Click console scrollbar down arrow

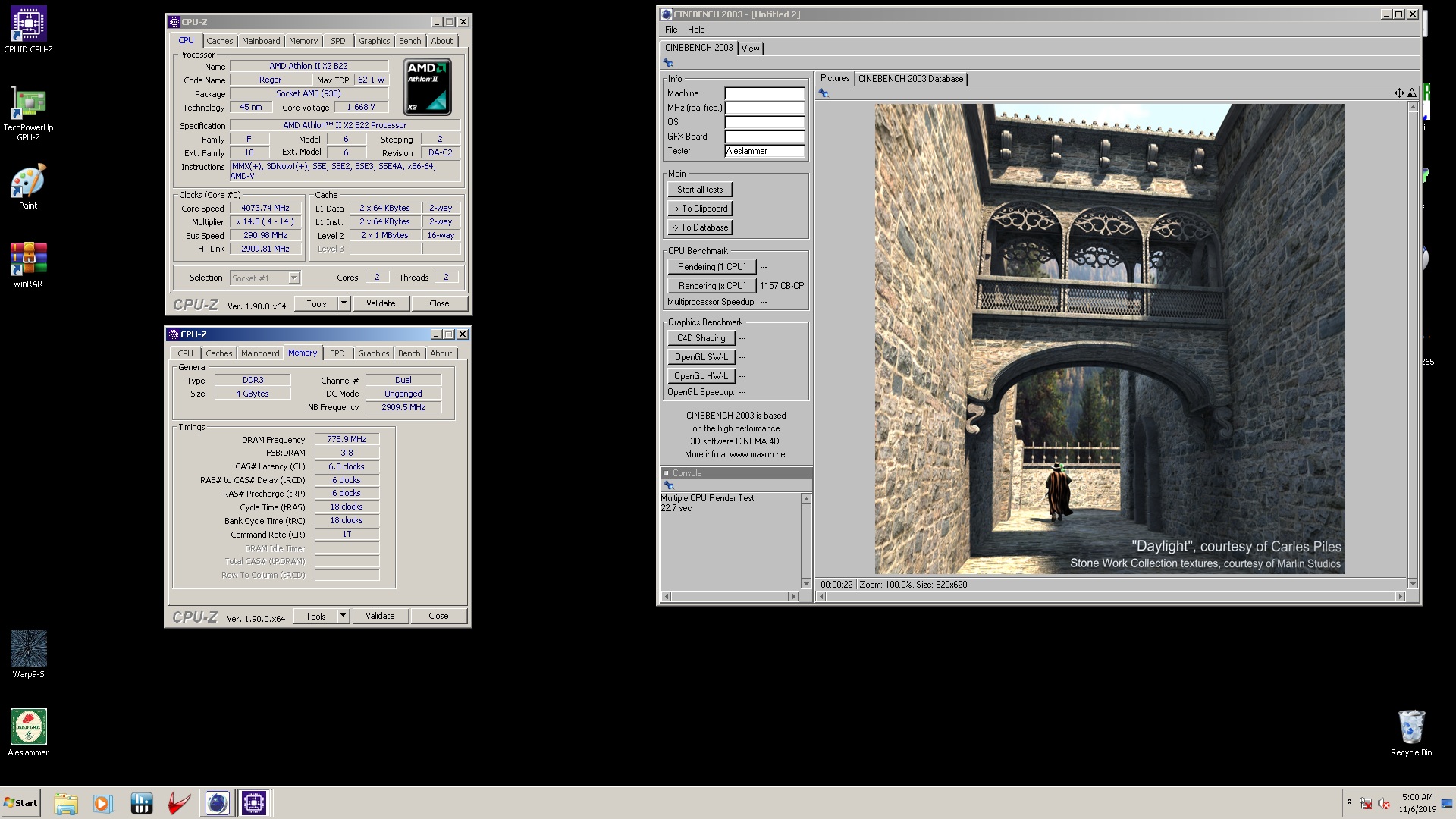(x=806, y=583)
